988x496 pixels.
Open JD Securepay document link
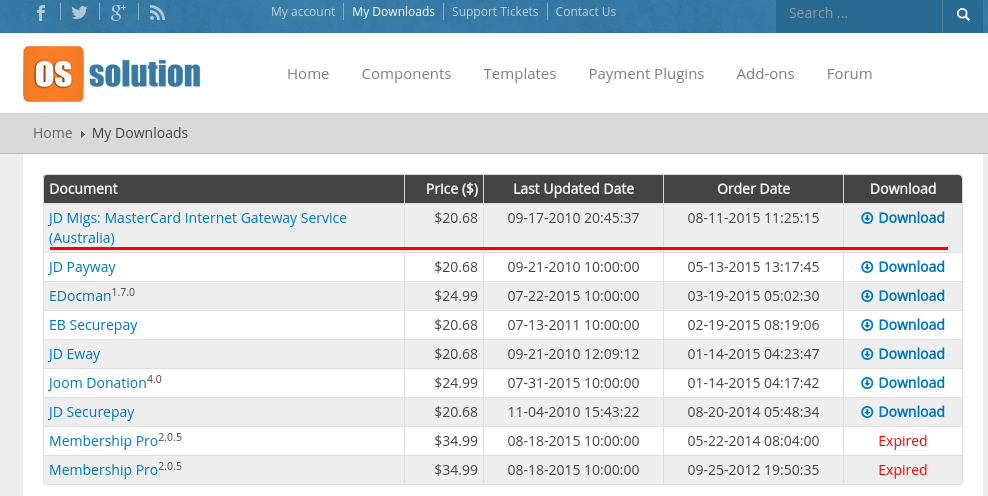(x=91, y=412)
